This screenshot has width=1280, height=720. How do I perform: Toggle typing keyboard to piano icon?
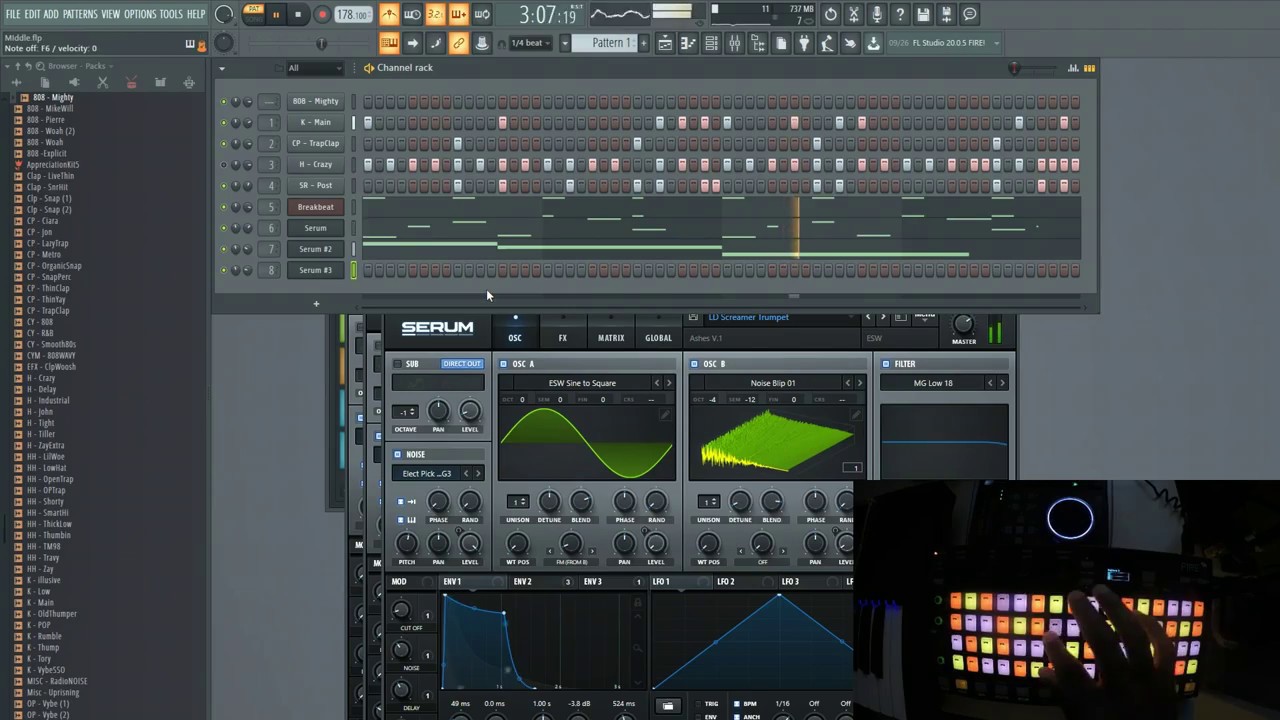point(389,43)
